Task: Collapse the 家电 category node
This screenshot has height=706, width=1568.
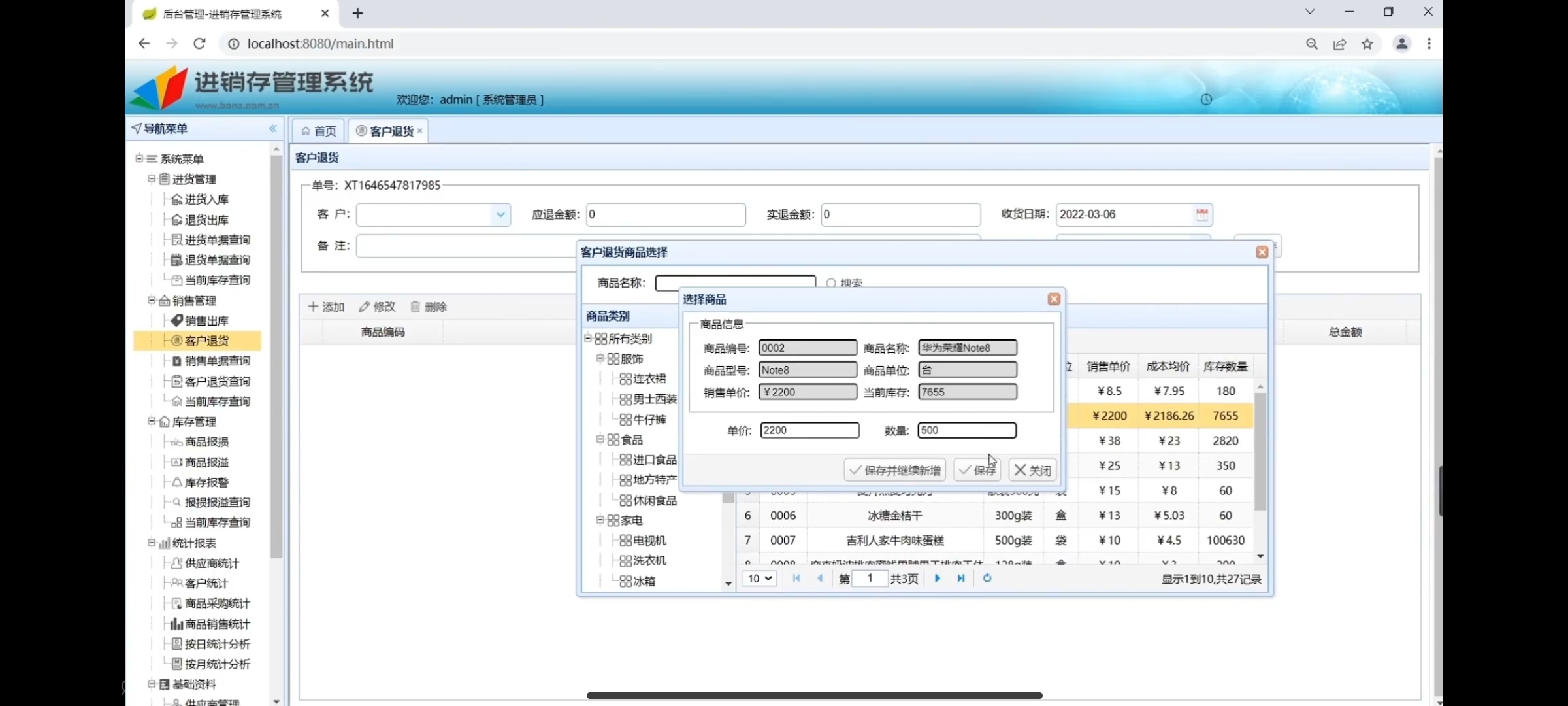Action: tap(600, 520)
